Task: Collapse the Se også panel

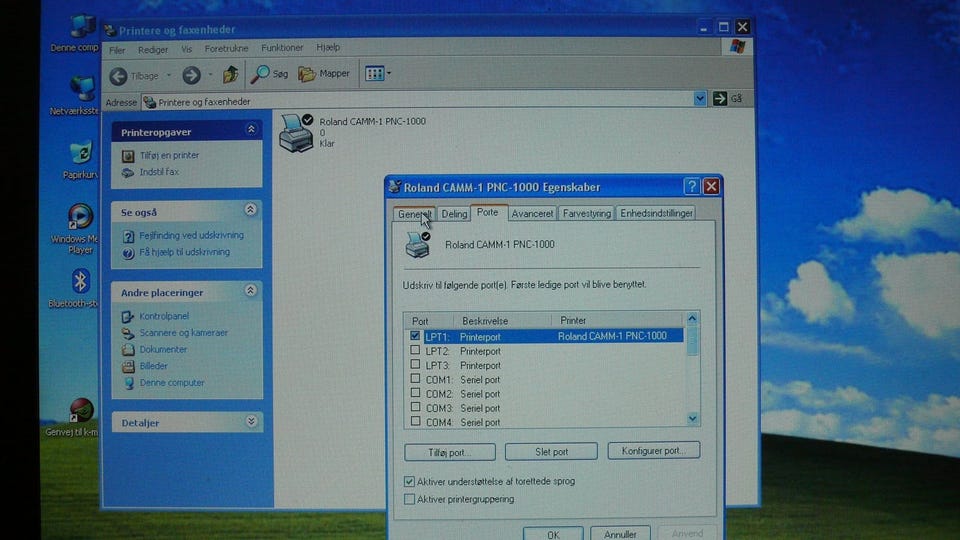Action: coord(250,210)
